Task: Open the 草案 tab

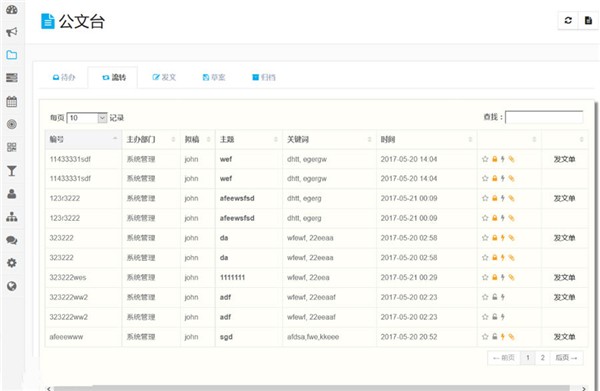Action: (x=214, y=77)
